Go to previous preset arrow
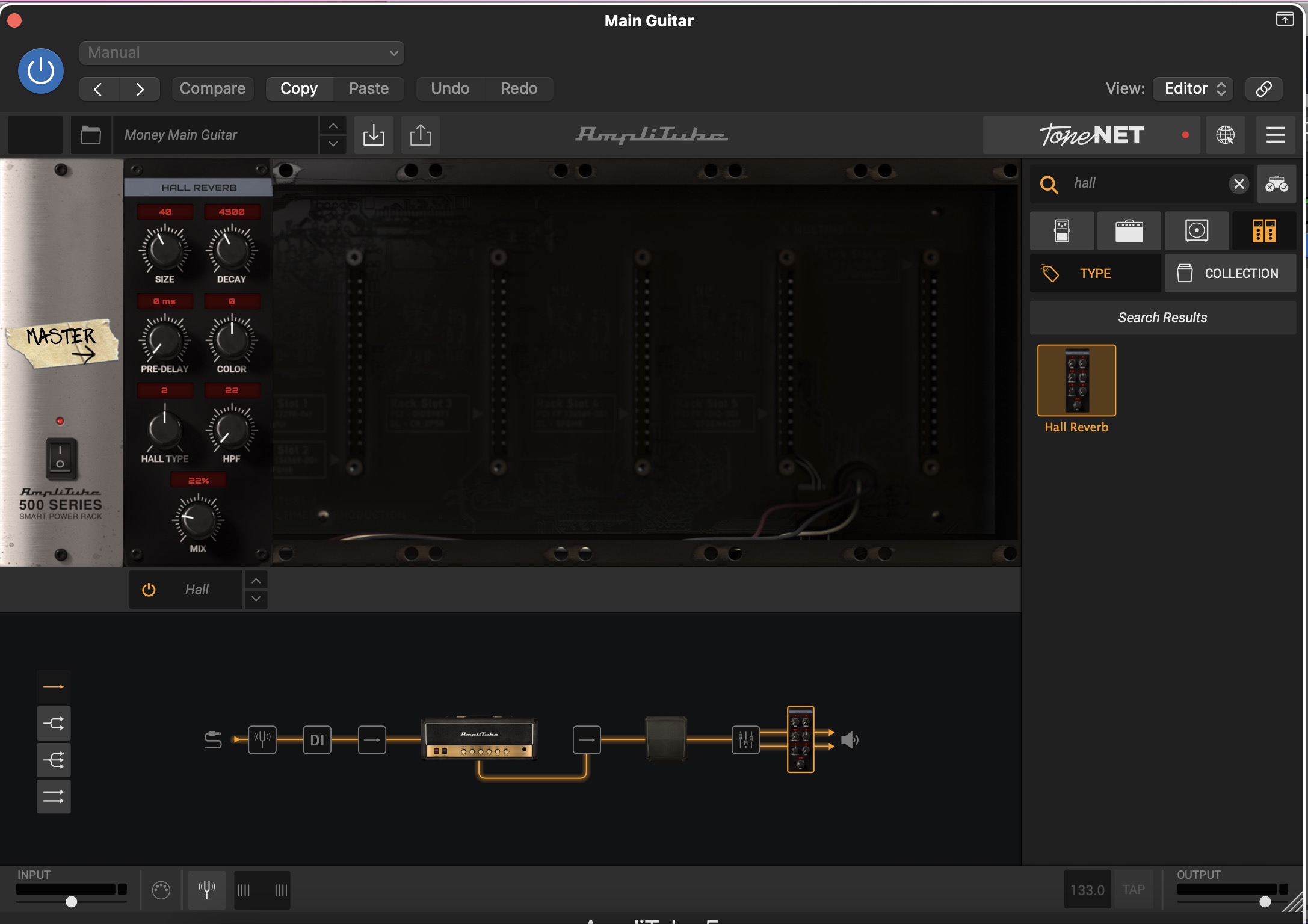Screen dimensions: 1308x924 coord(99,89)
